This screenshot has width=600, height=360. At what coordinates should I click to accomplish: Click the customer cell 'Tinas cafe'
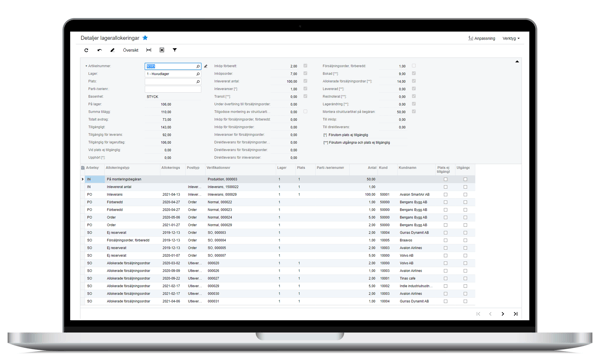[408, 279]
